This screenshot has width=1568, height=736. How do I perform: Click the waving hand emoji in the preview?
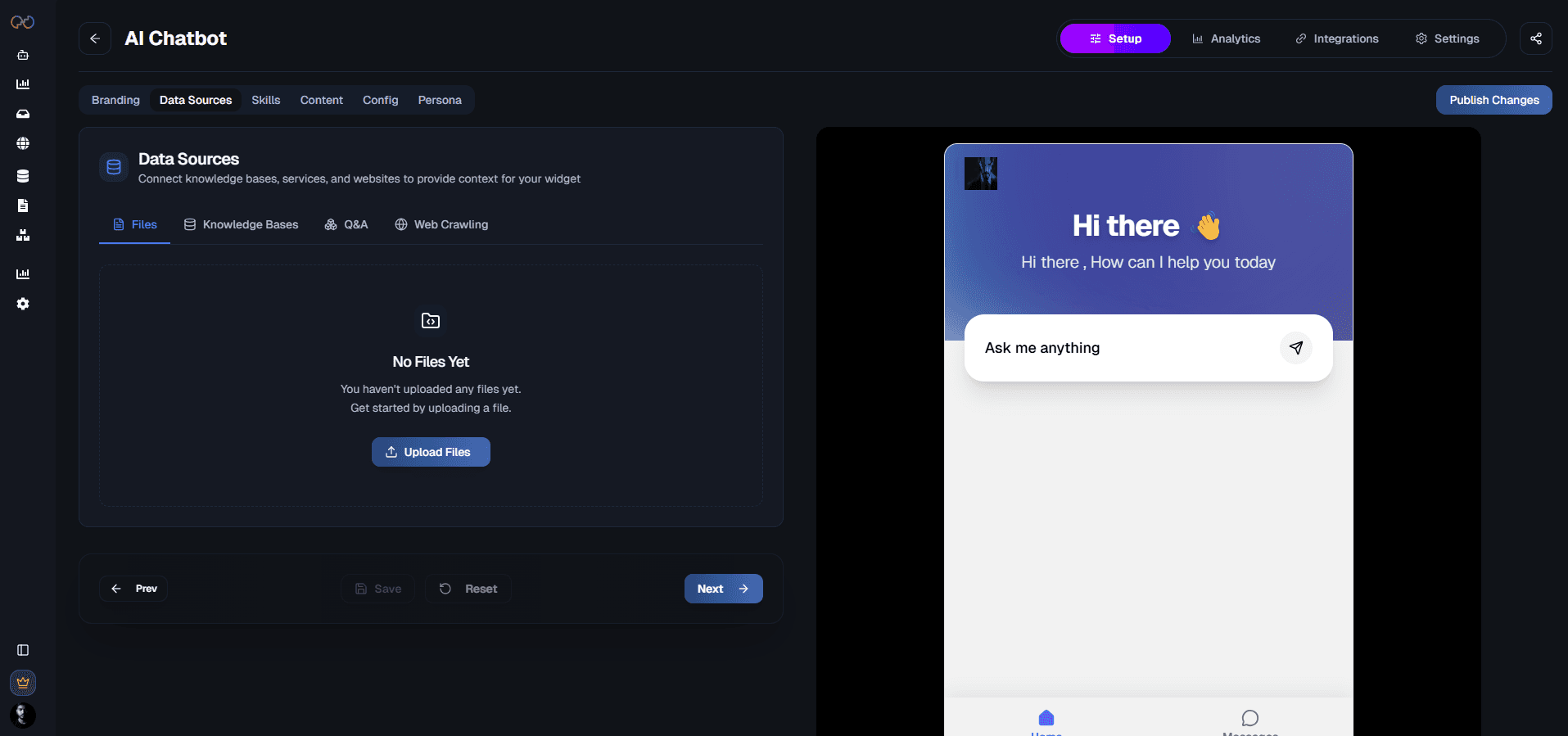1209,226
